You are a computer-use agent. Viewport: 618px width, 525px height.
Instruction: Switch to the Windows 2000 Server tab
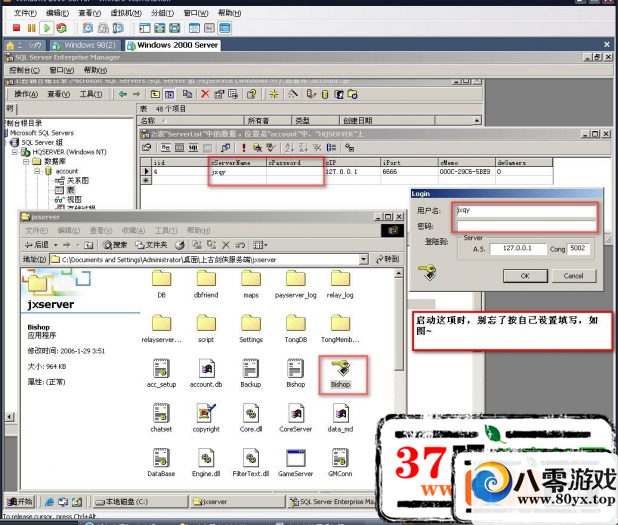click(173, 45)
